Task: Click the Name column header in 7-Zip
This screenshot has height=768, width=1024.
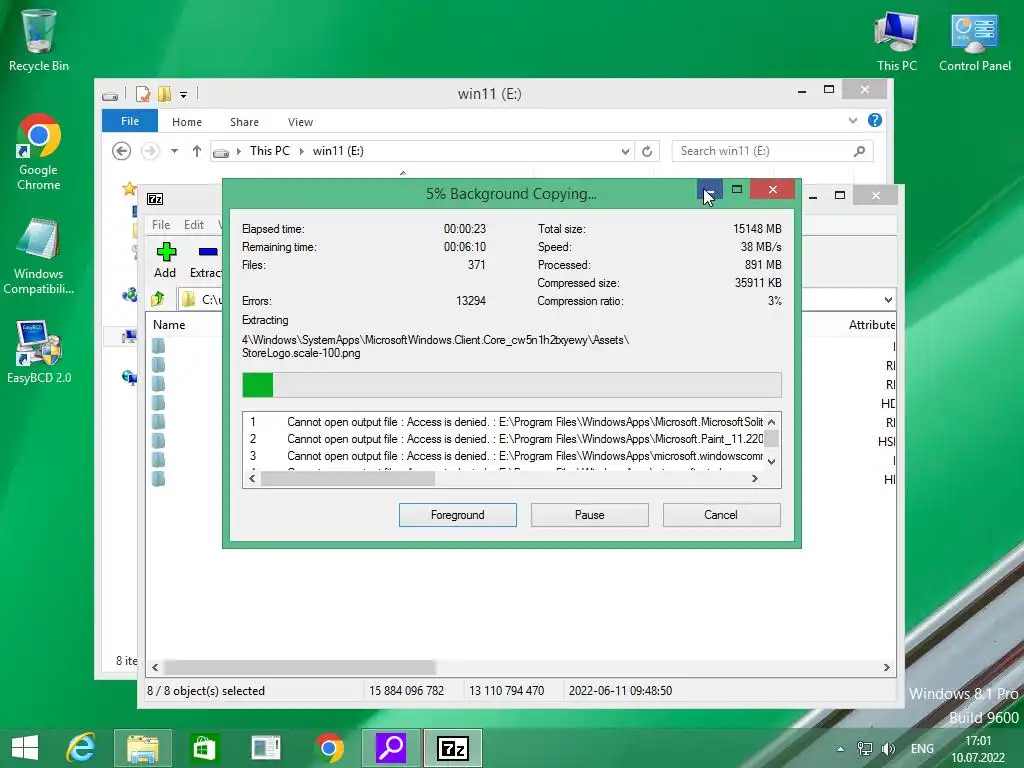Action: pyautogui.click(x=169, y=325)
